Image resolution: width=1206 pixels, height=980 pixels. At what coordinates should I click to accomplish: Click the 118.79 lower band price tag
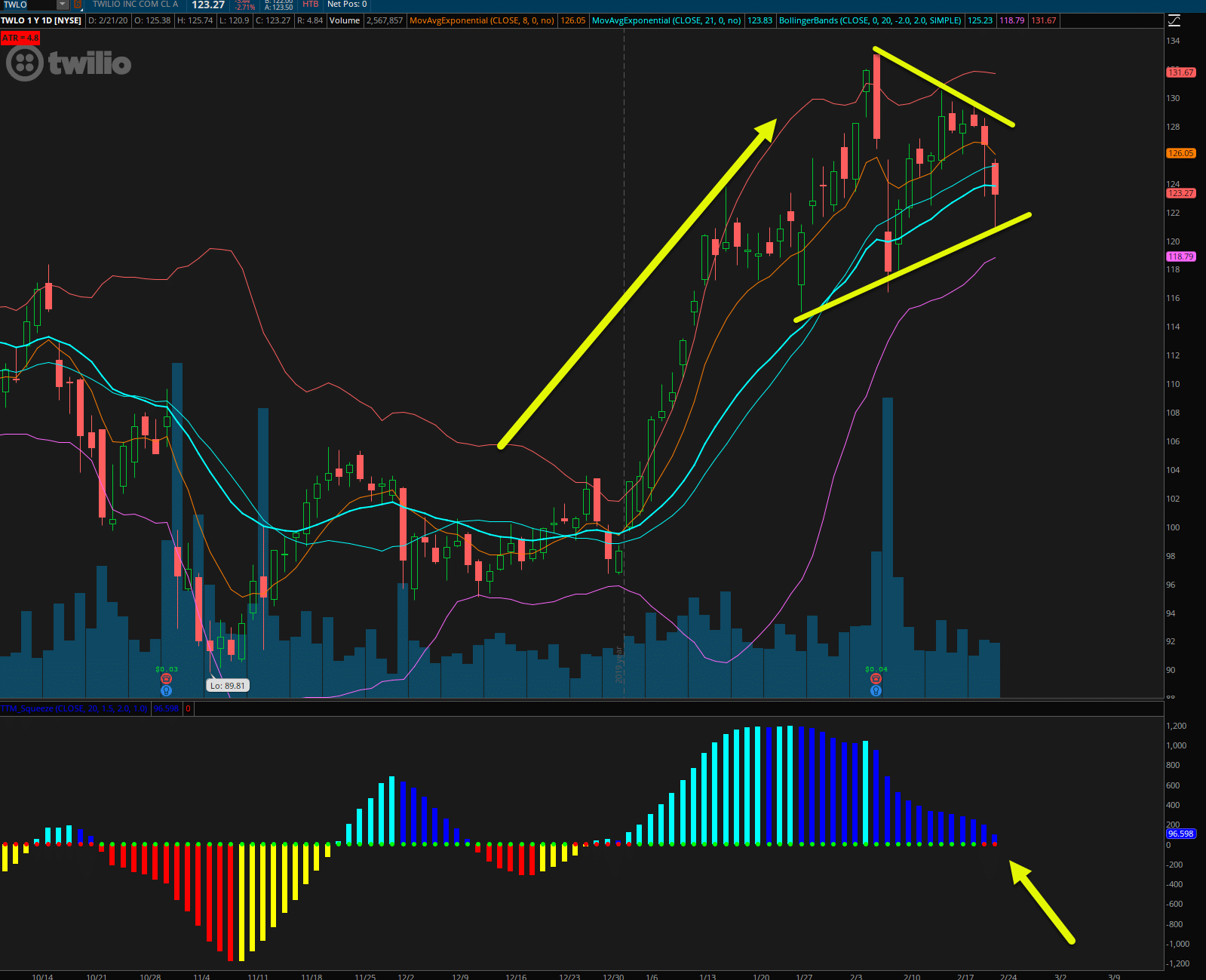coord(1180,257)
